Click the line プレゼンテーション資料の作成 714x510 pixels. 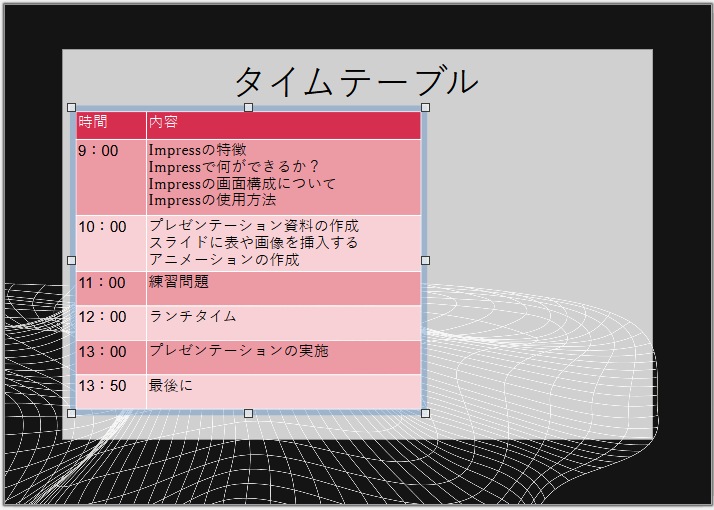pyautogui.click(x=254, y=225)
